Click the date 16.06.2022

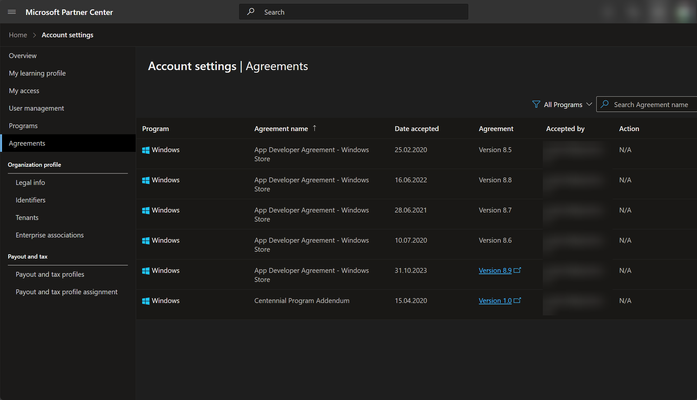click(411, 180)
